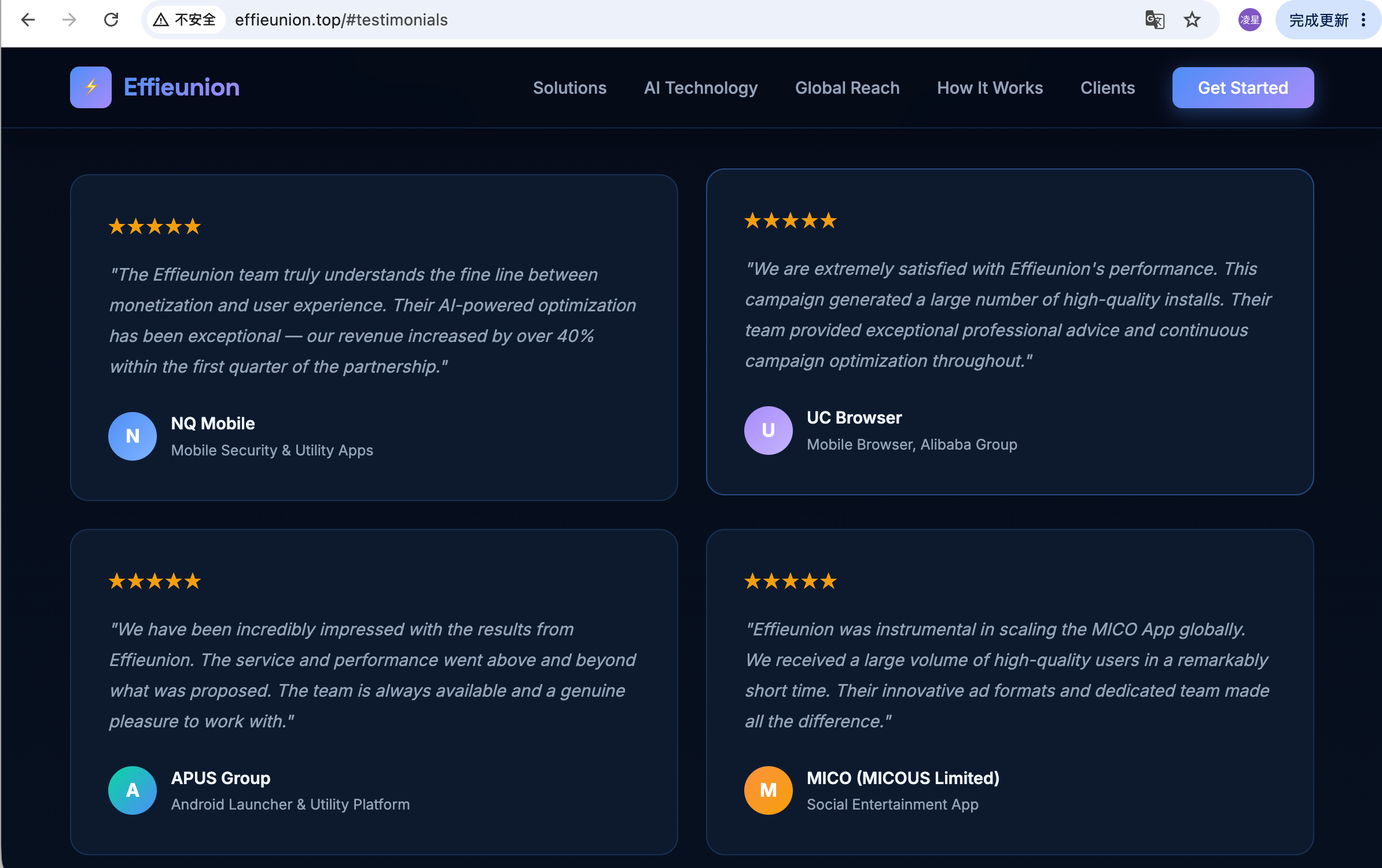The width and height of the screenshot is (1382, 868).
Task: Click the UC Browser testimonial quote
Action: [1008, 315]
